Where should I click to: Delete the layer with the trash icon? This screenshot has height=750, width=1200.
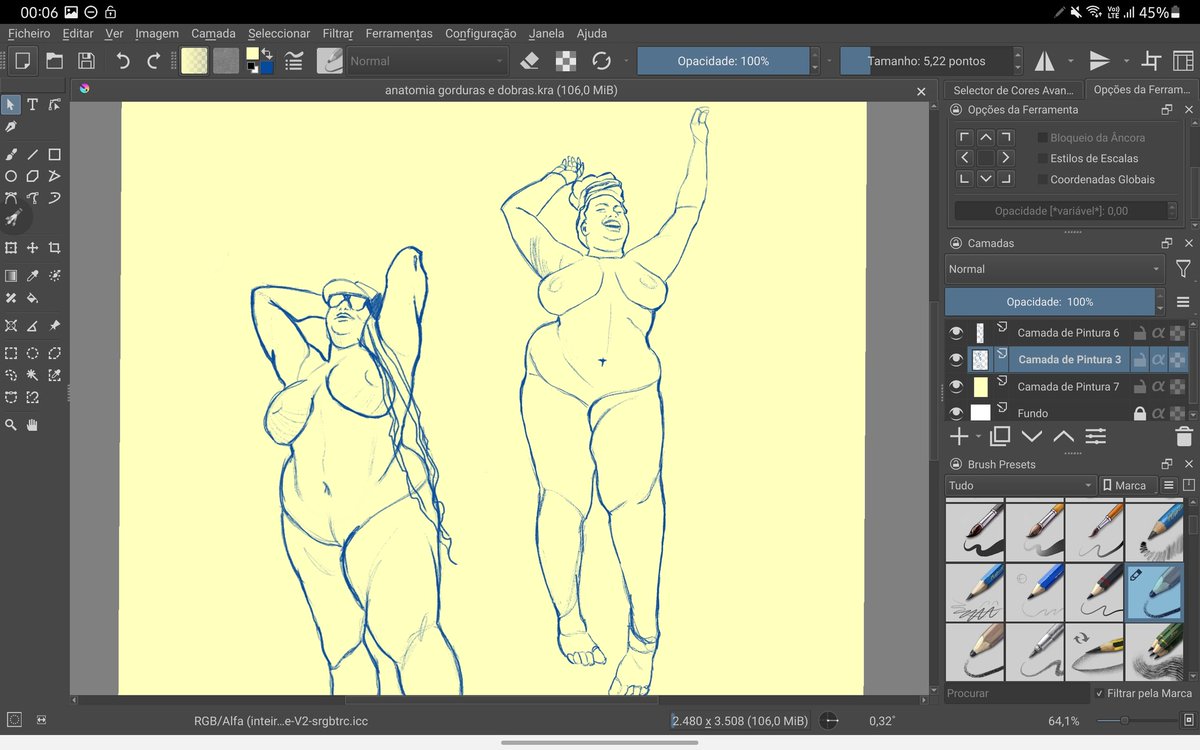pos(1184,436)
